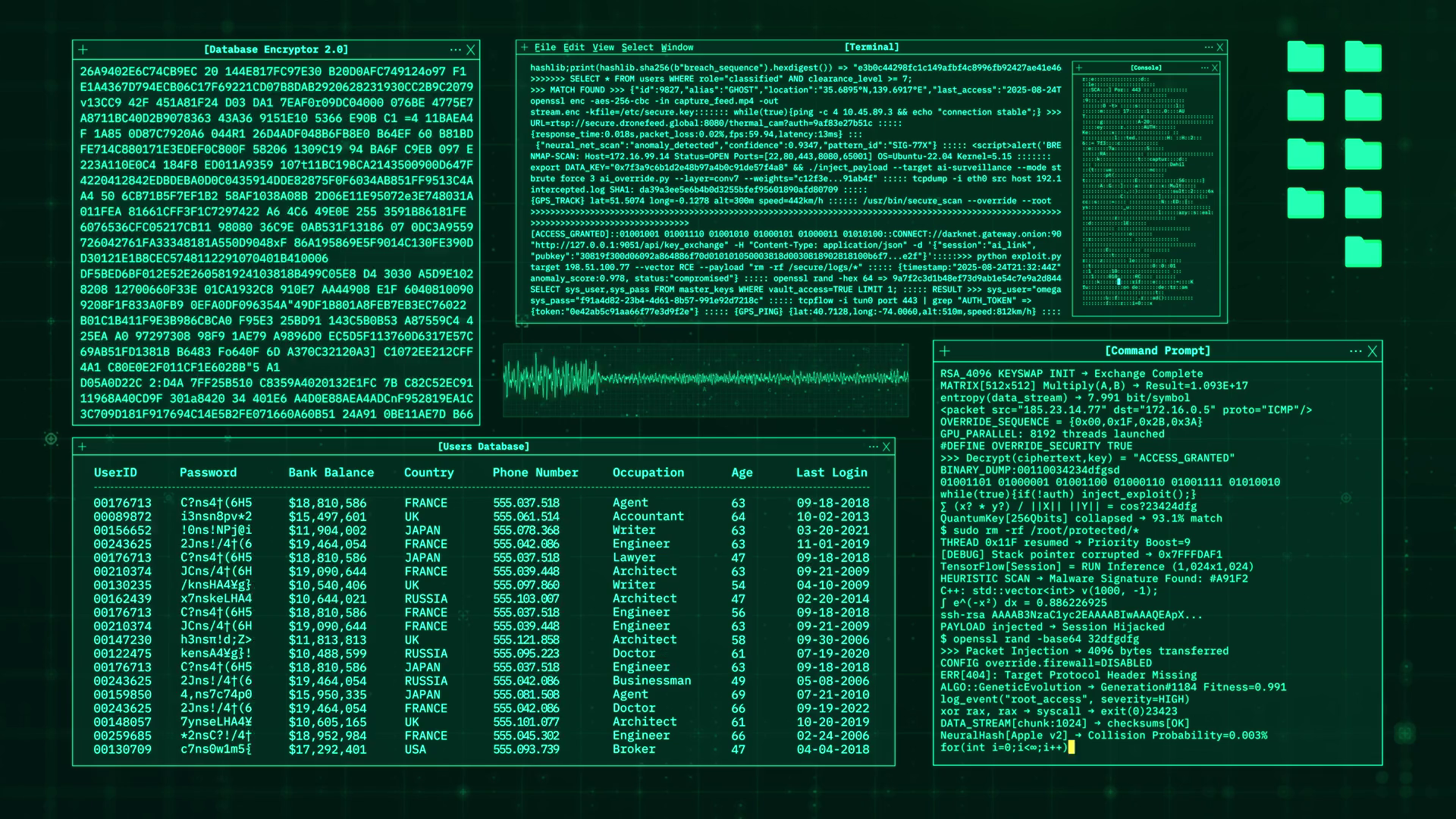Open three-dot menu in Database Encryptor titlebar
1456x819 pixels.
[455, 50]
